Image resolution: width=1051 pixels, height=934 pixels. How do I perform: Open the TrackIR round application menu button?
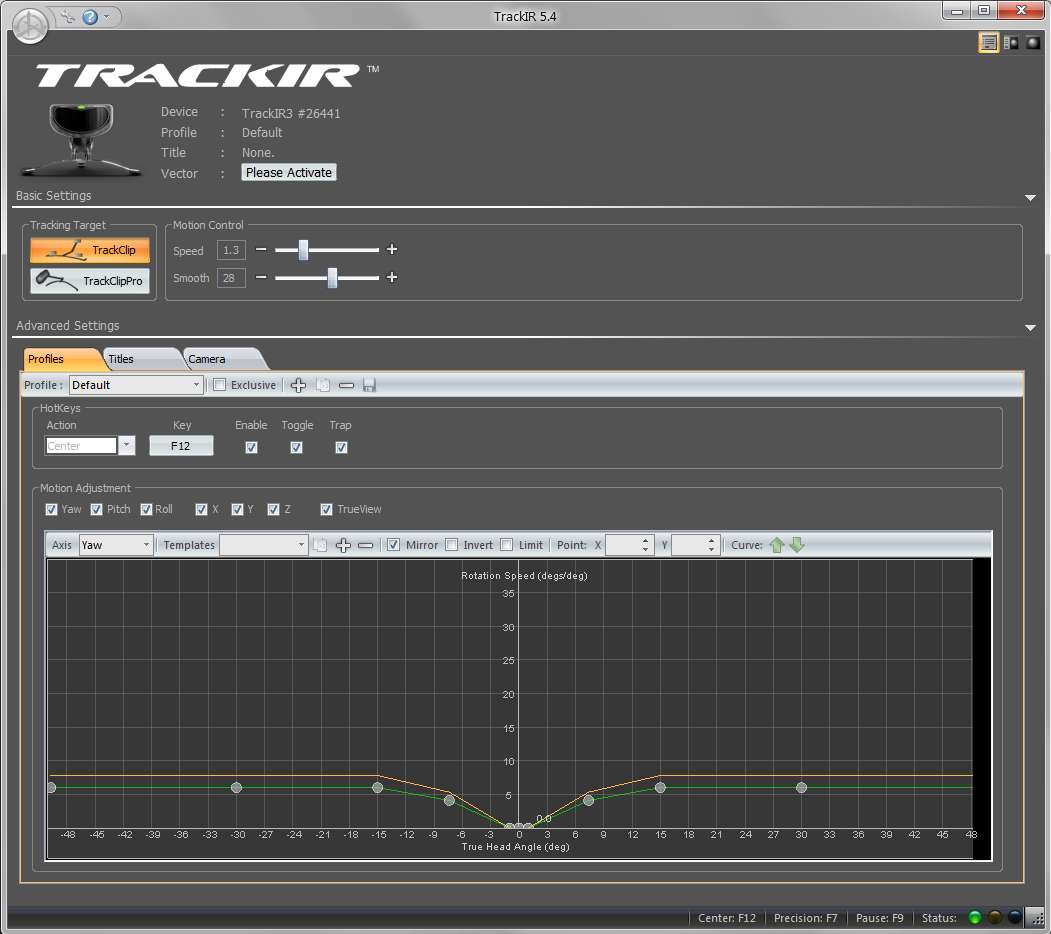click(30, 26)
